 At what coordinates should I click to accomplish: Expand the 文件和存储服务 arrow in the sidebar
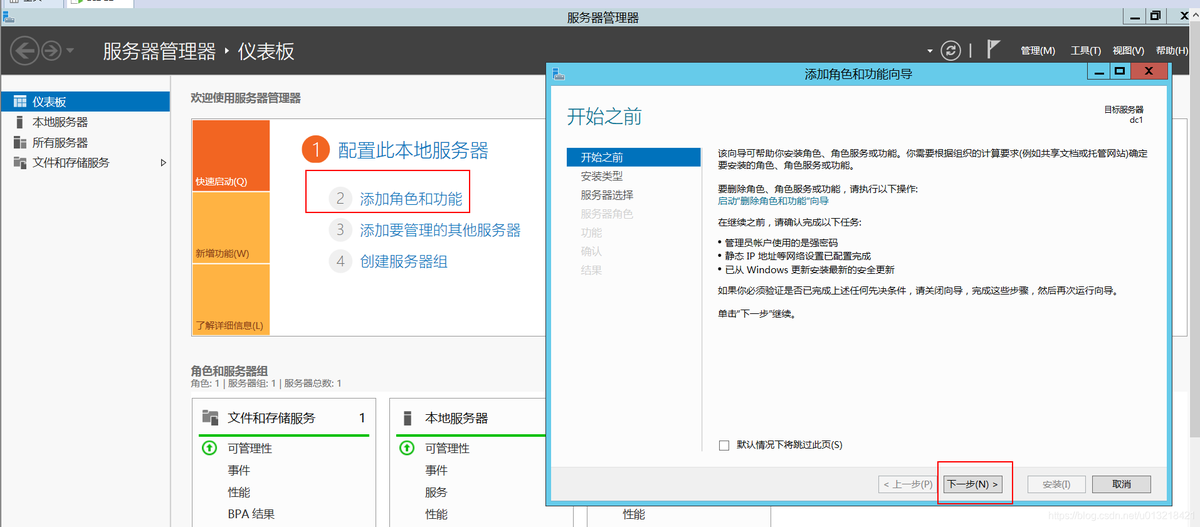click(x=163, y=162)
